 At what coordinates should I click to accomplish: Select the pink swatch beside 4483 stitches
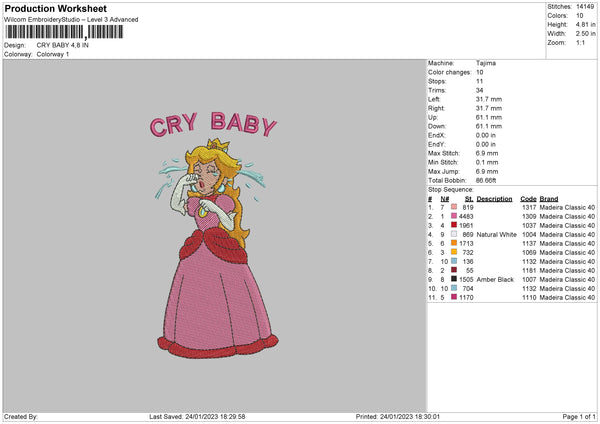(454, 216)
